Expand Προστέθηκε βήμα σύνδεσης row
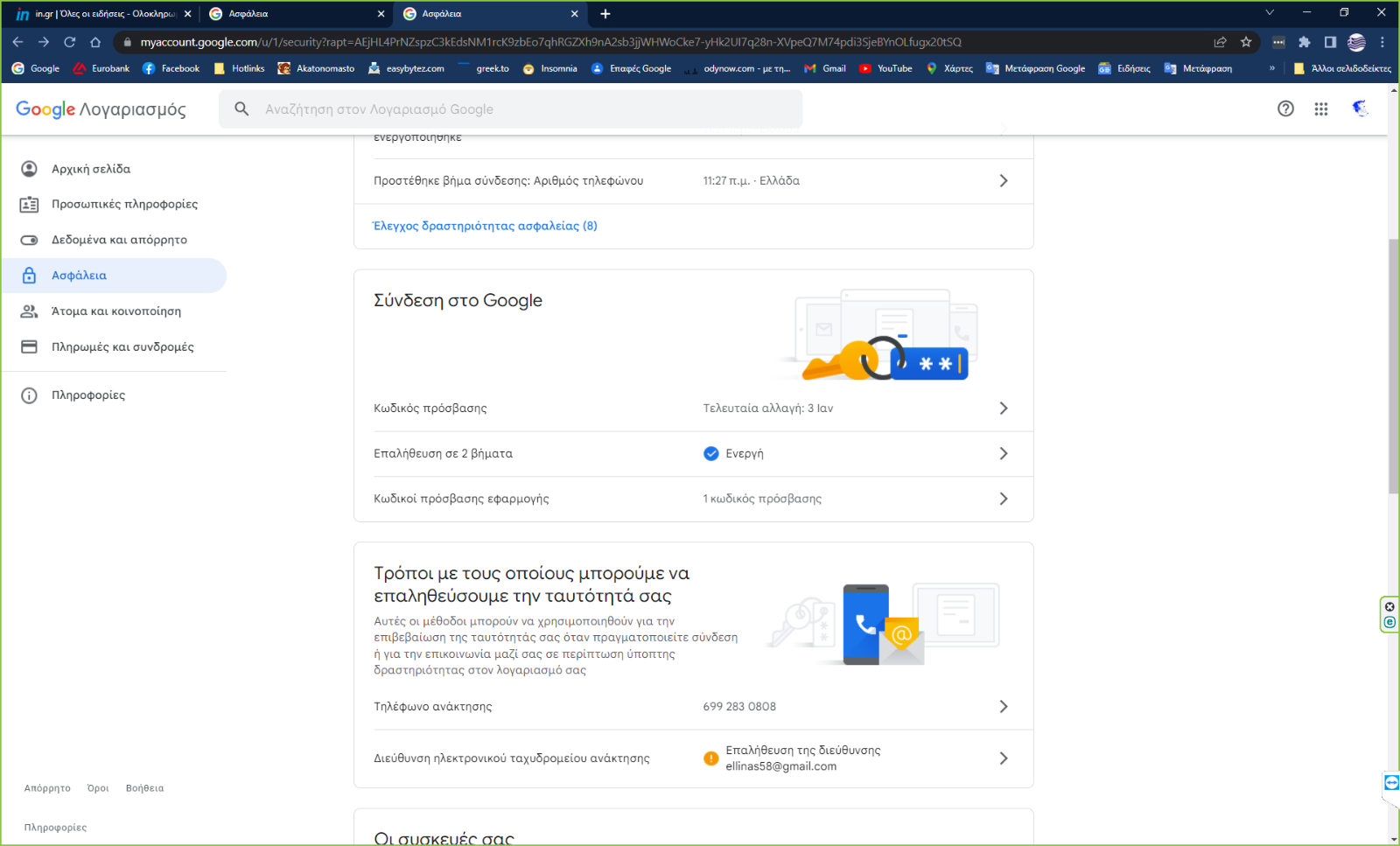 pyautogui.click(x=694, y=181)
